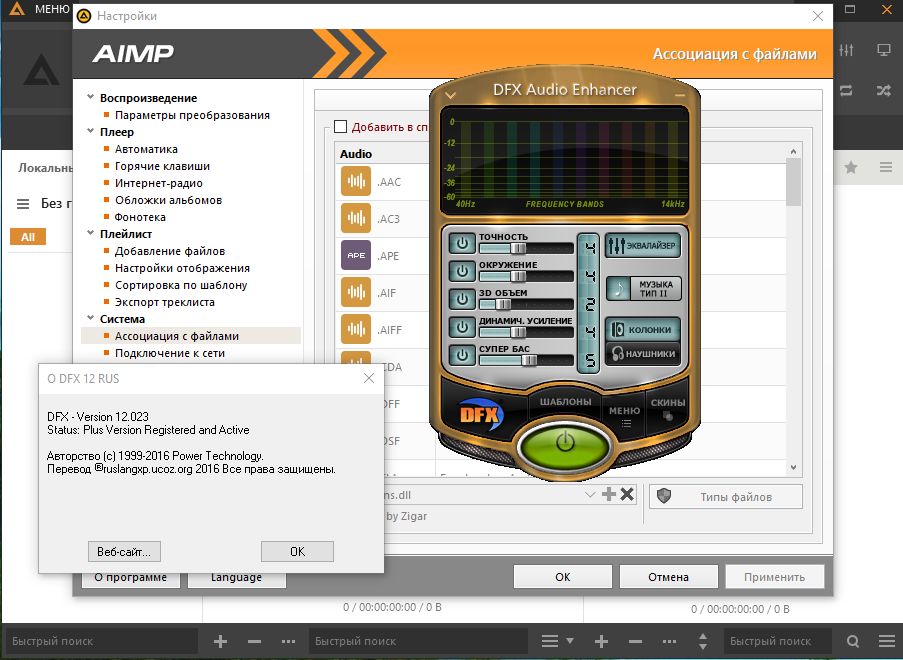Open the Горячие клавиши settings page
Viewport: 903px width, 660px height.
162,166
